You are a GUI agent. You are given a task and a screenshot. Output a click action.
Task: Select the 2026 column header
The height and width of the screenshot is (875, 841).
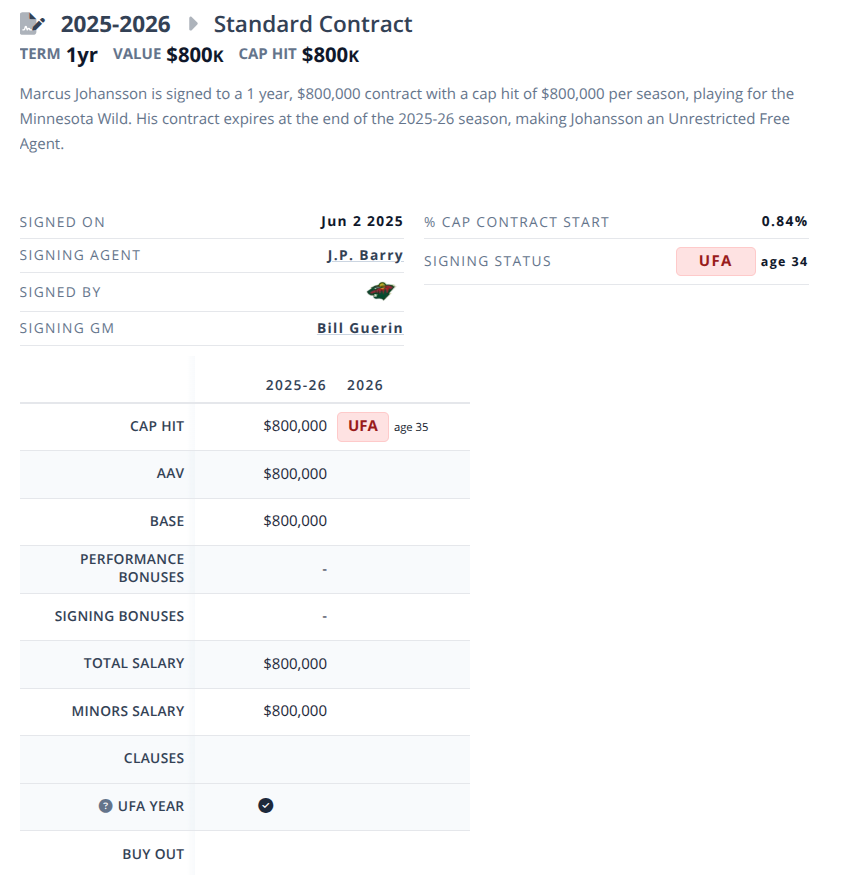pyautogui.click(x=365, y=385)
